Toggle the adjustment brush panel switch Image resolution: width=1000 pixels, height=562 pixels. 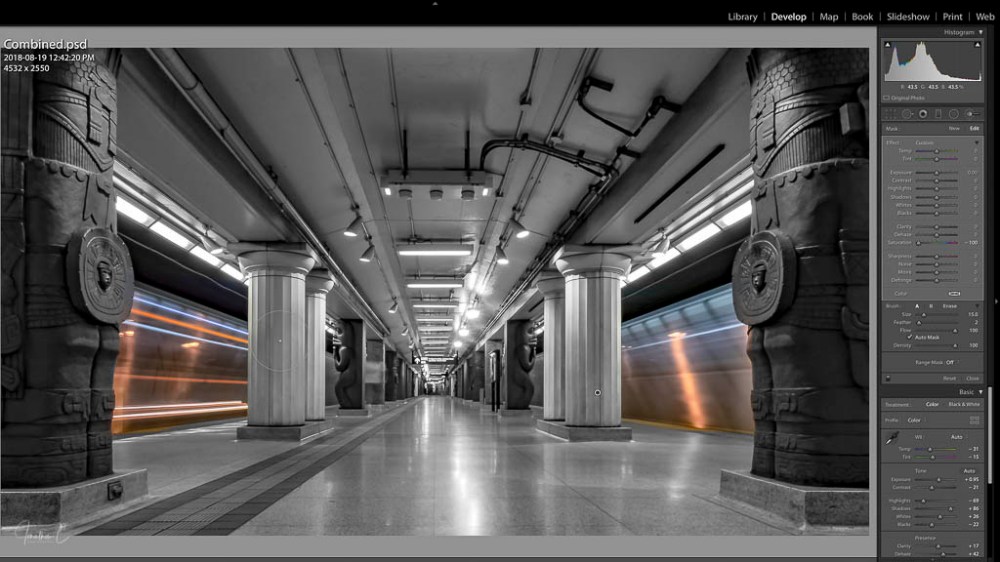(x=887, y=378)
